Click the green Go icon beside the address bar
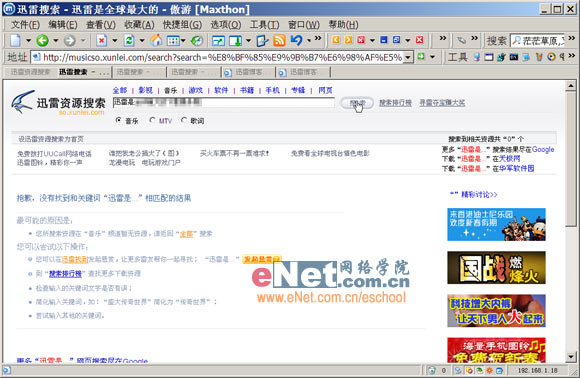The height and width of the screenshot is (378, 580). pyautogui.click(x=421, y=57)
